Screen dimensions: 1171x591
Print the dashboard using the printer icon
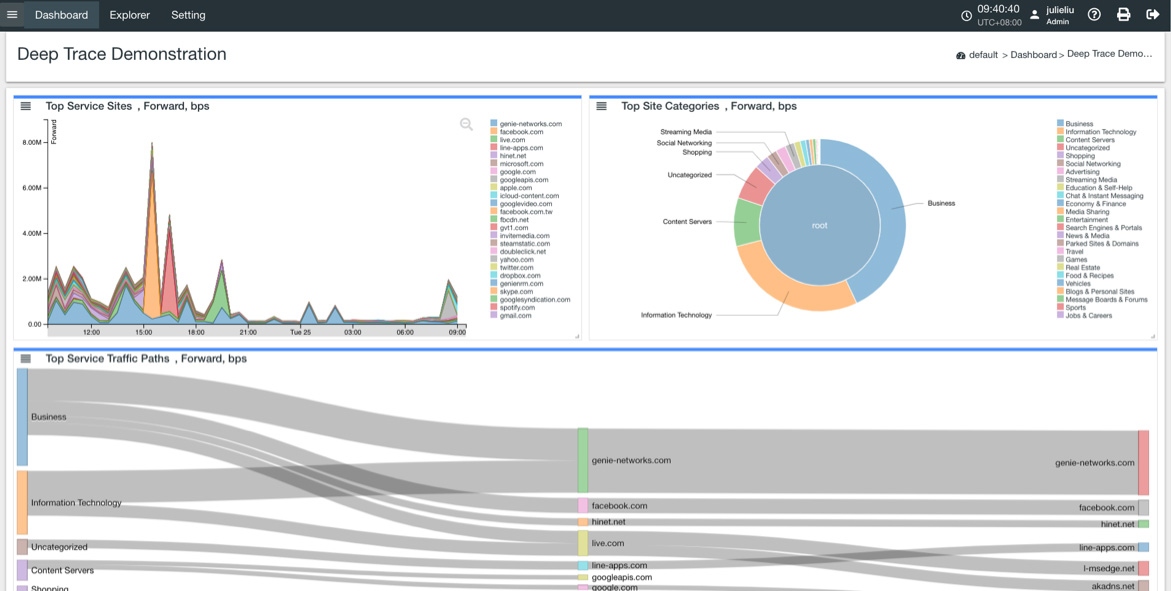pyautogui.click(x=1123, y=15)
